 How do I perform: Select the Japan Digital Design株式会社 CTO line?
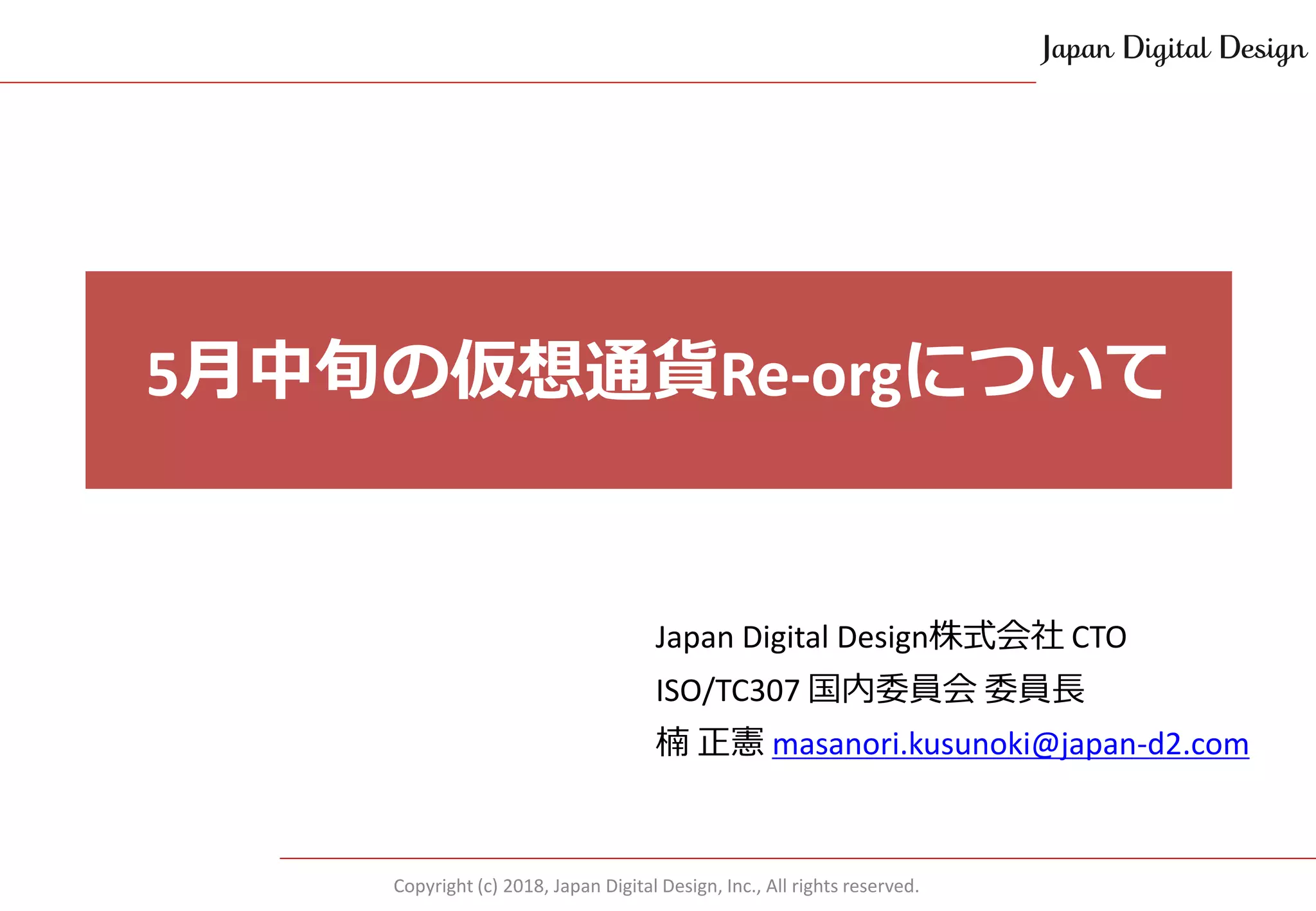coord(891,637)
